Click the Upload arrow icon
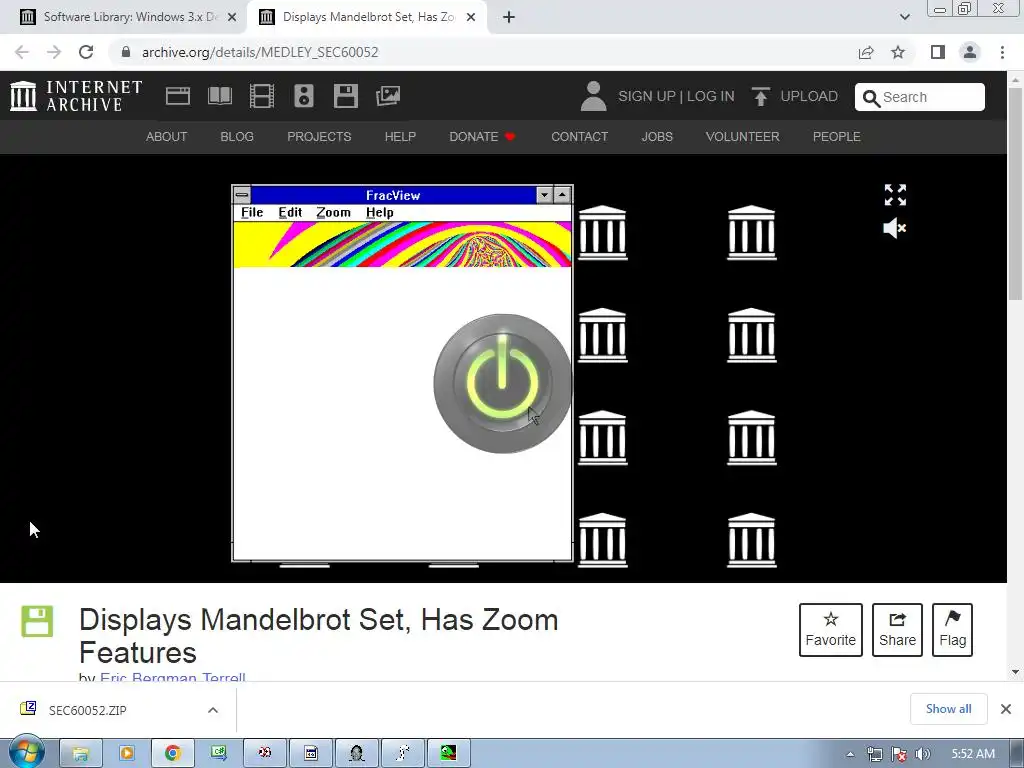The image size is (1024, 768). (760, 96)
